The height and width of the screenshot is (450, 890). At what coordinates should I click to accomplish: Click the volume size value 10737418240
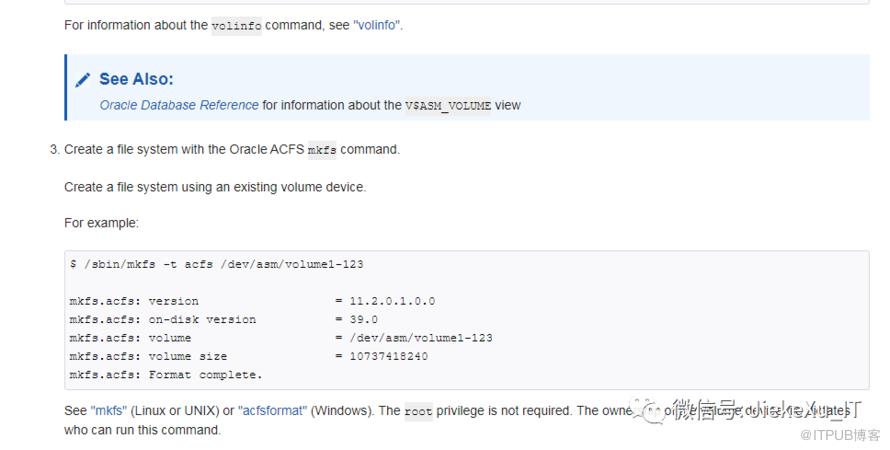(388, 356)
